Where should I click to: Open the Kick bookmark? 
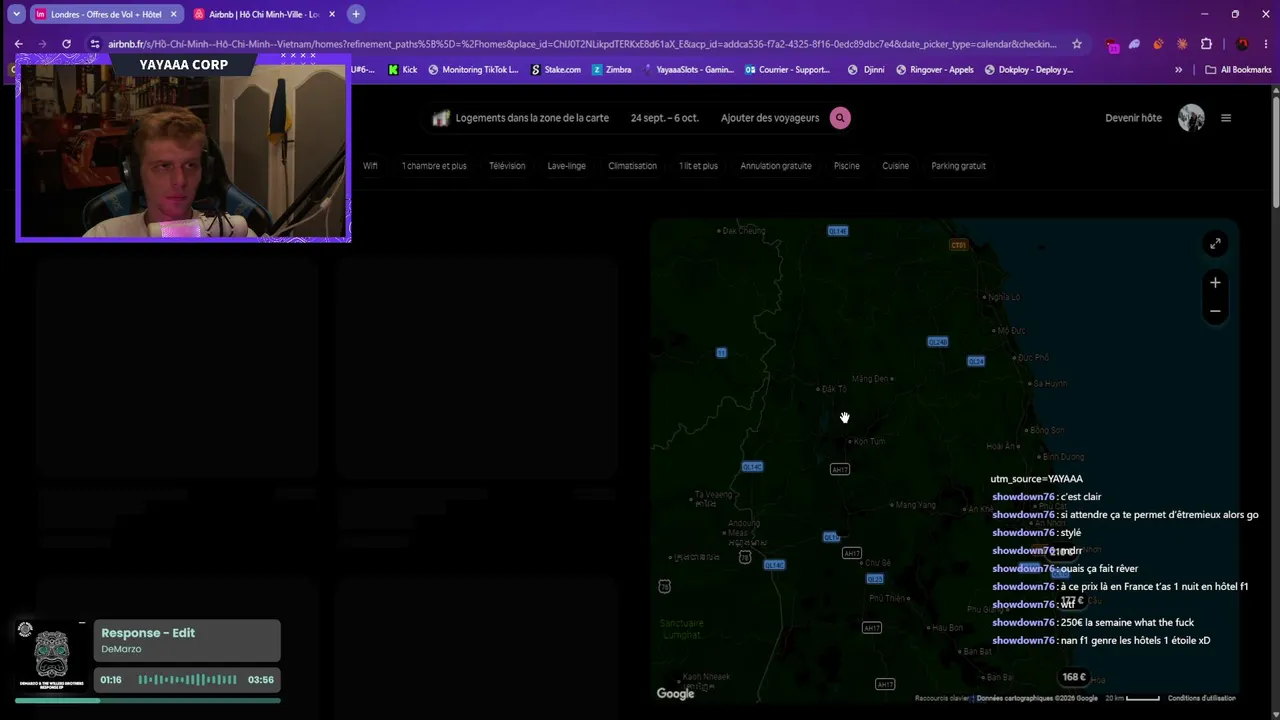pos(403,70)
